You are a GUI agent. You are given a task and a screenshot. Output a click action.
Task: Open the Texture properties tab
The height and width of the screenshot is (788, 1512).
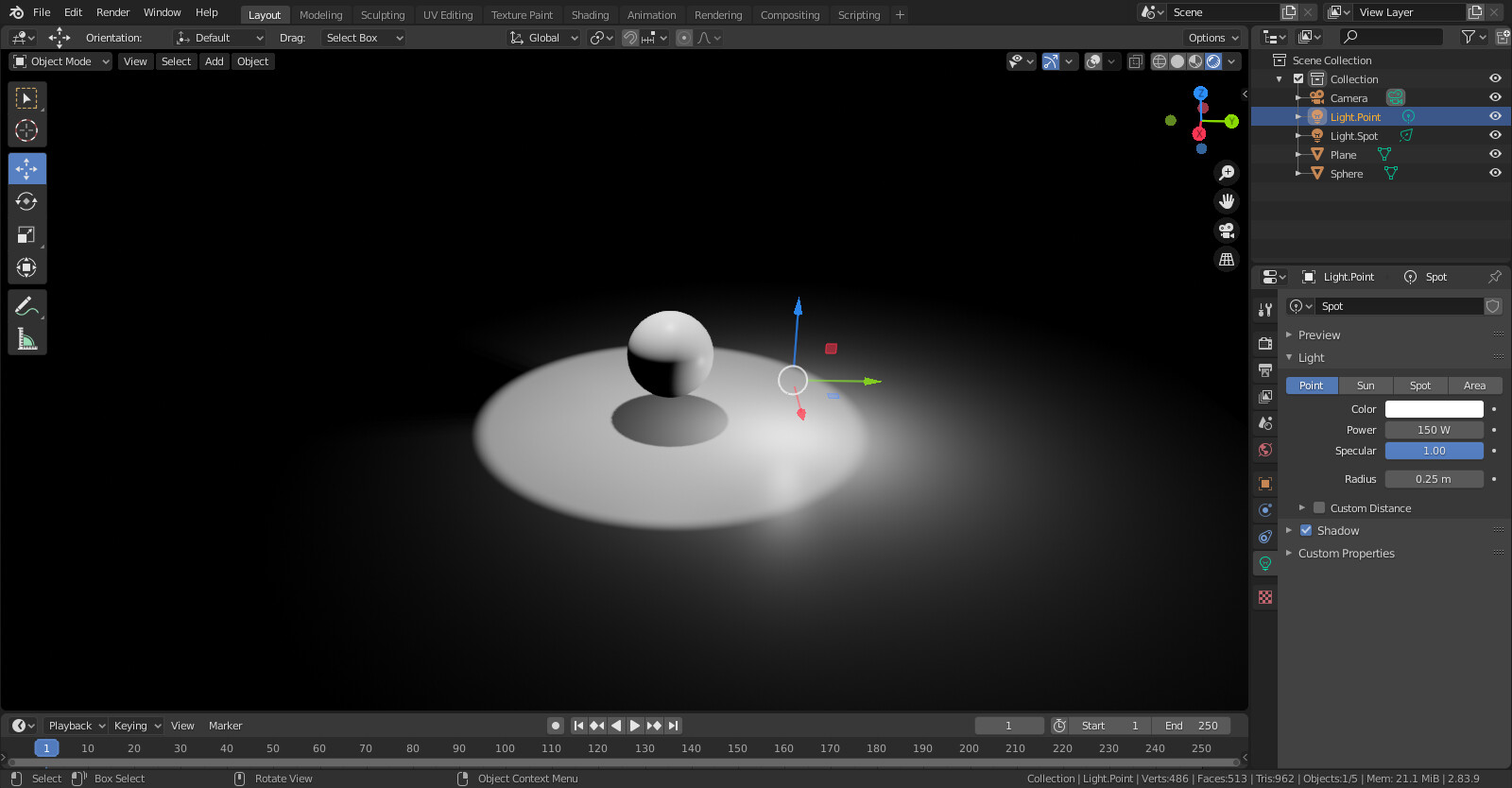pos(1265,597)
